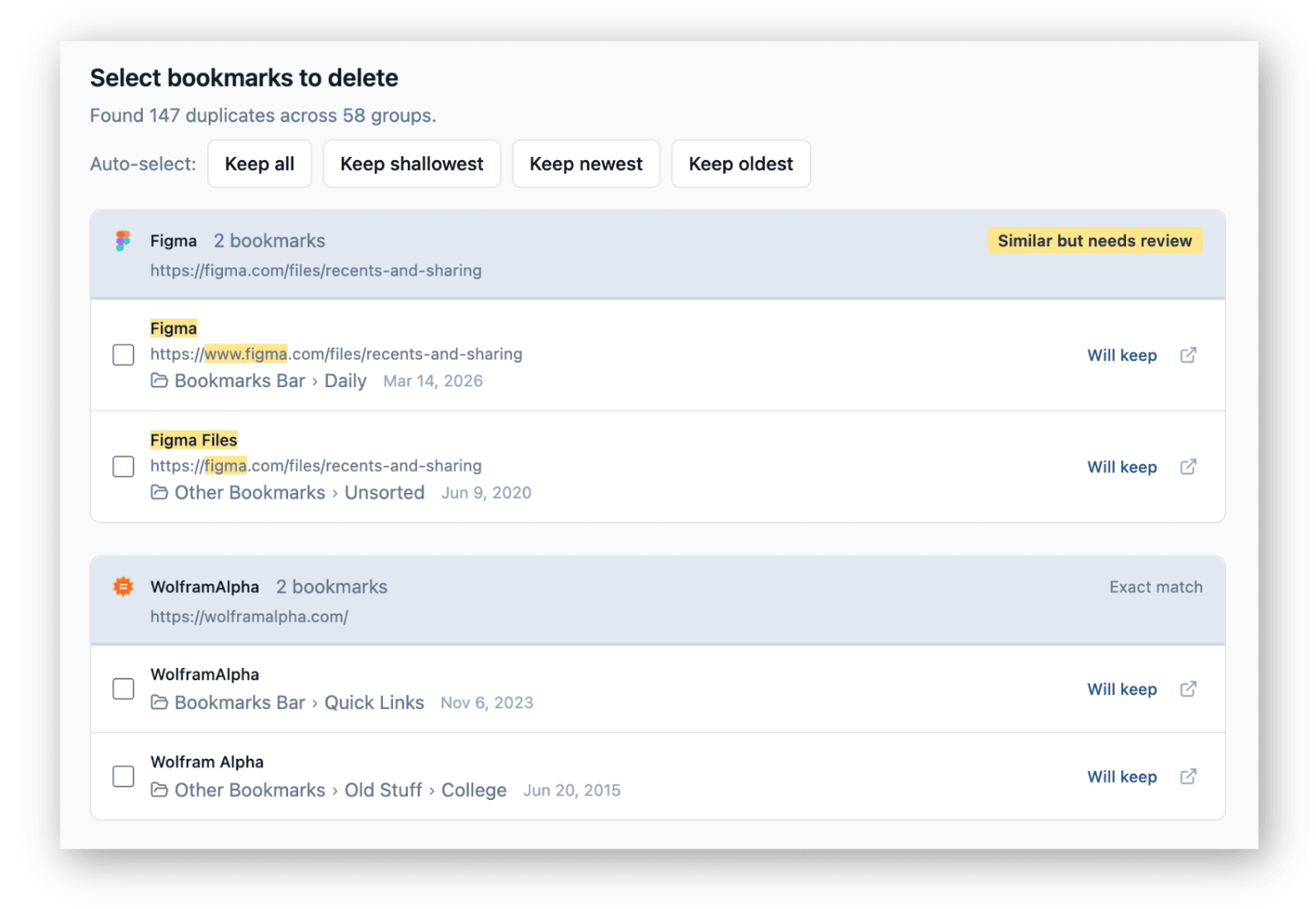
Task: Click the date Mar 14, 2026
Action: pyautogui.click(x=433, y=381)
